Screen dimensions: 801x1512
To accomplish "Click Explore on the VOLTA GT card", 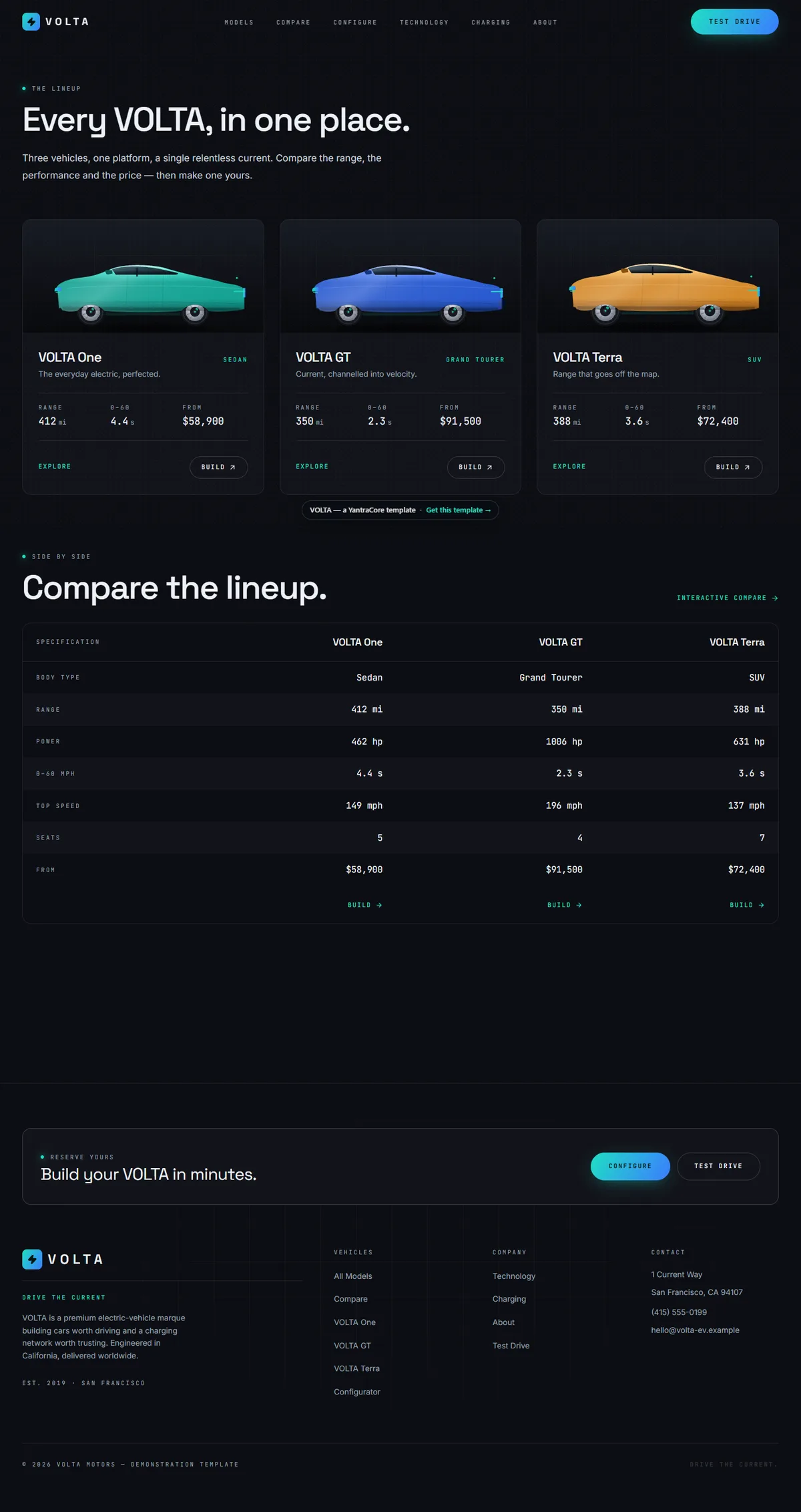I will (x=312, y=466).
